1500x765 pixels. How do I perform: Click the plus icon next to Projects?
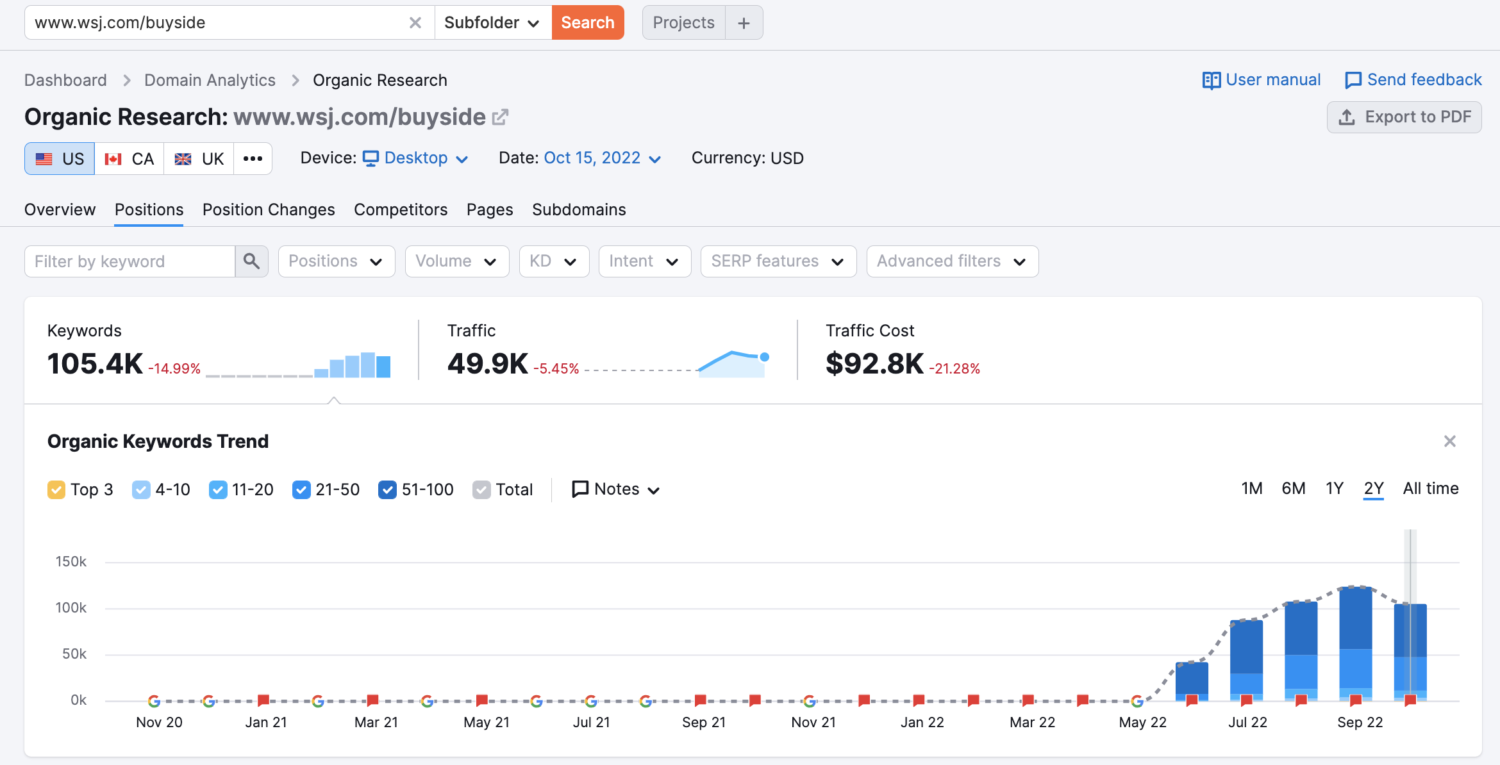[x=743, y=23]
